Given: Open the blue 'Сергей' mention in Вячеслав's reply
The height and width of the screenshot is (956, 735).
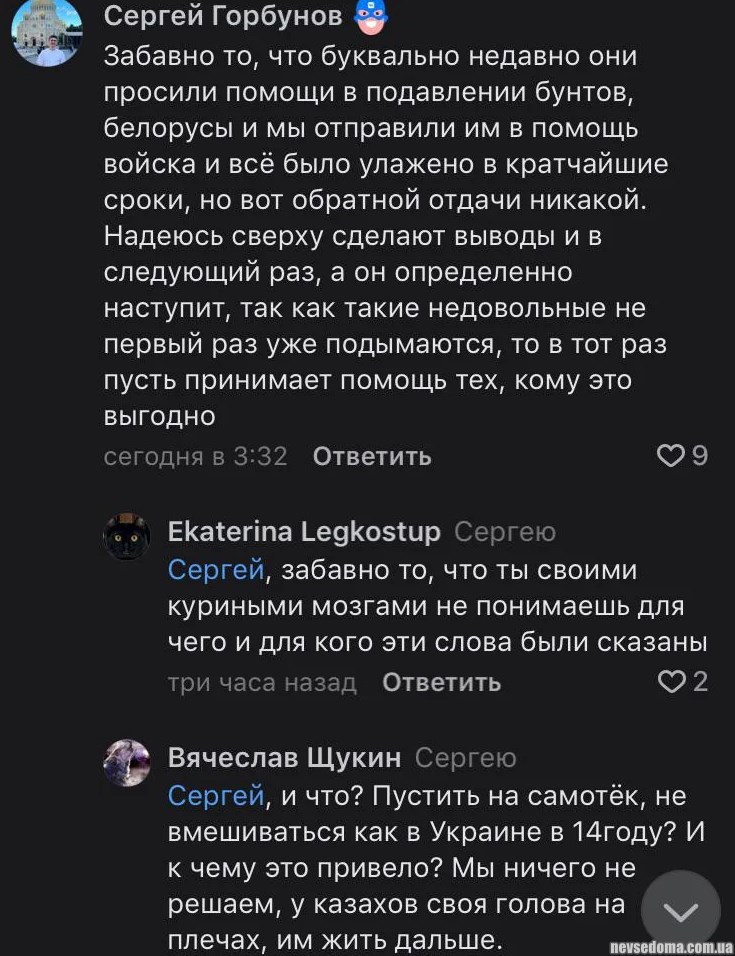Looking at the screenshot, I should [x=216, y=797].
